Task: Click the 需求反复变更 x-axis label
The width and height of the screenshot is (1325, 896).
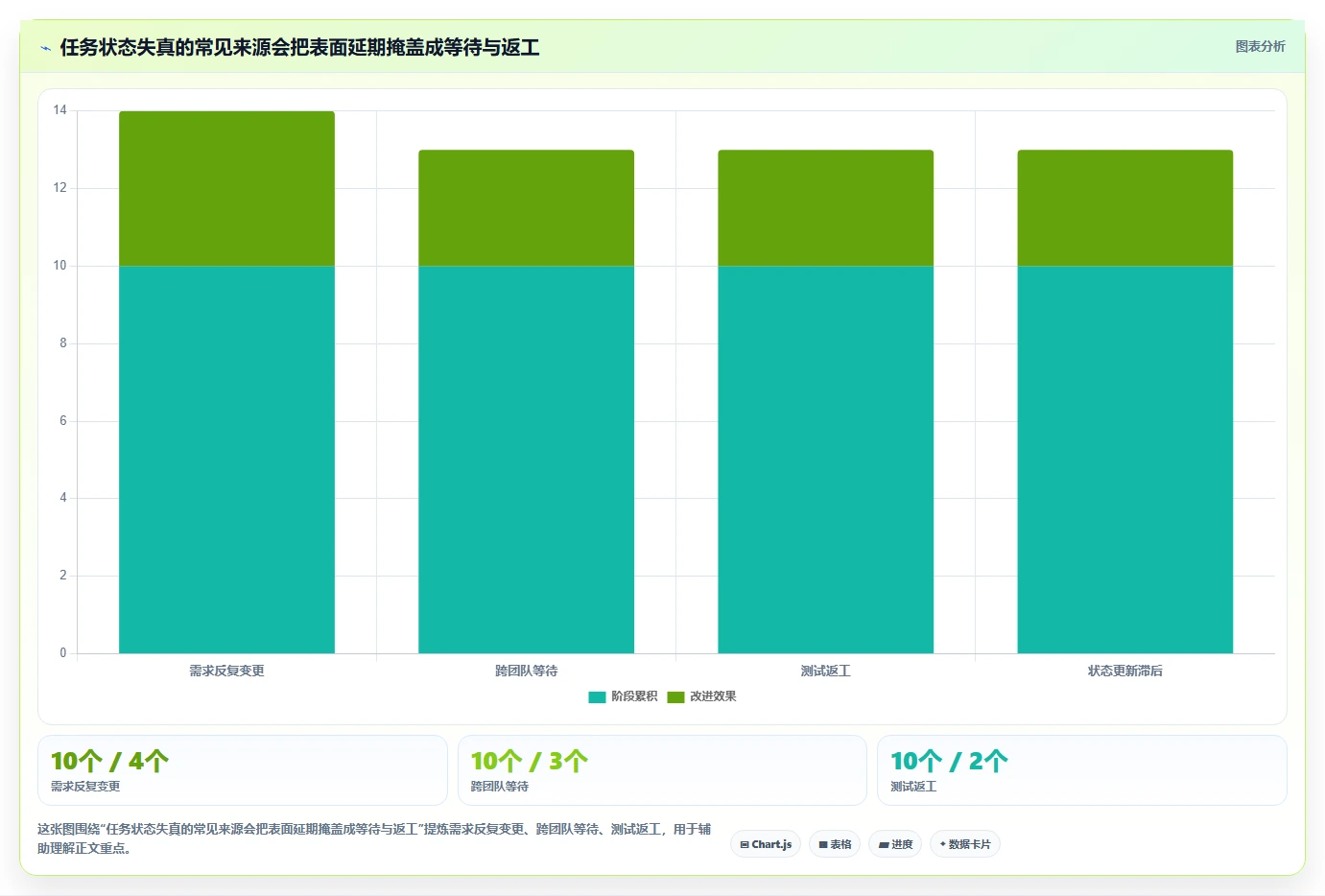Action: pos(226,671)
